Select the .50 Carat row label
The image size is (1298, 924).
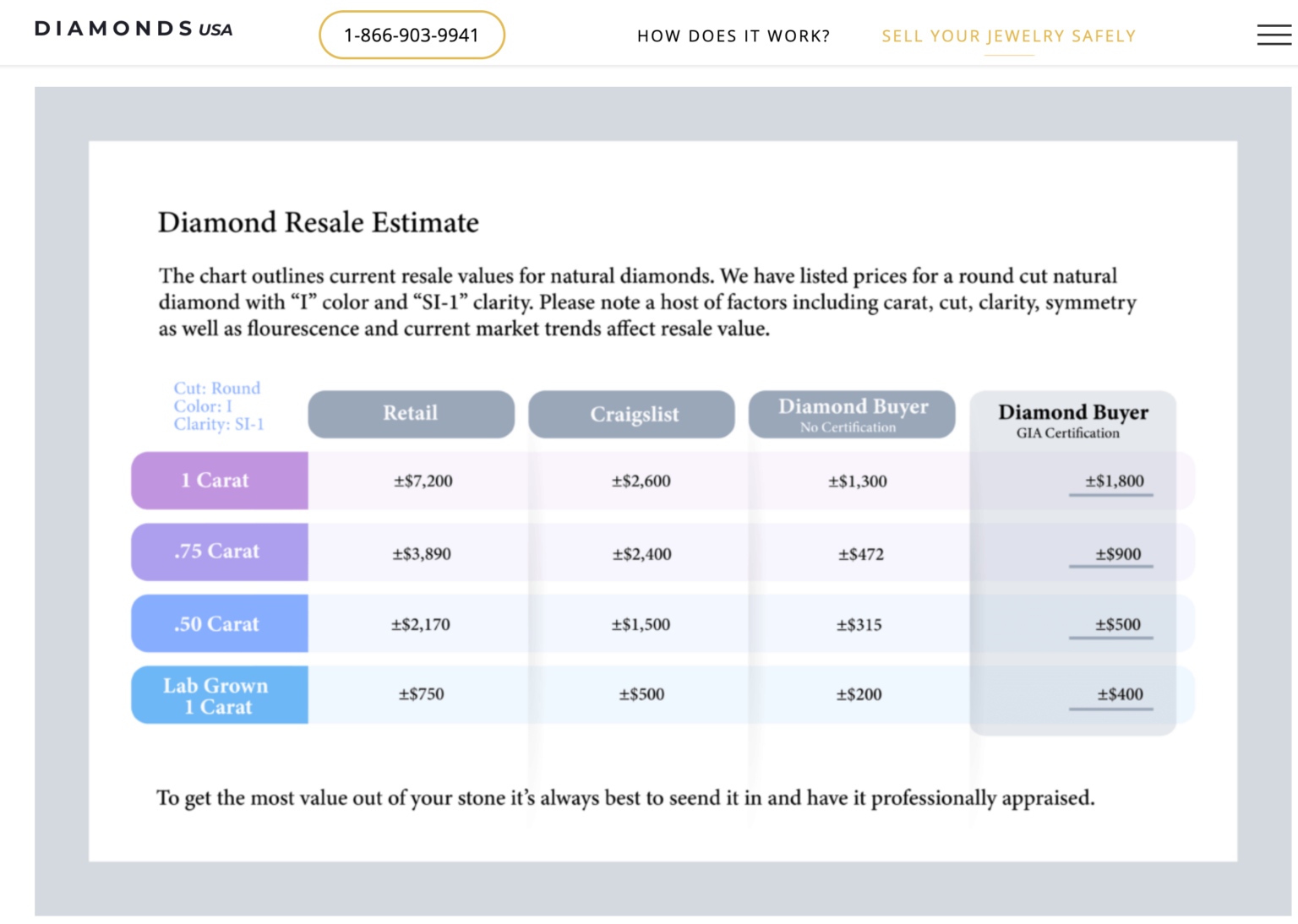tap(219, 624)
